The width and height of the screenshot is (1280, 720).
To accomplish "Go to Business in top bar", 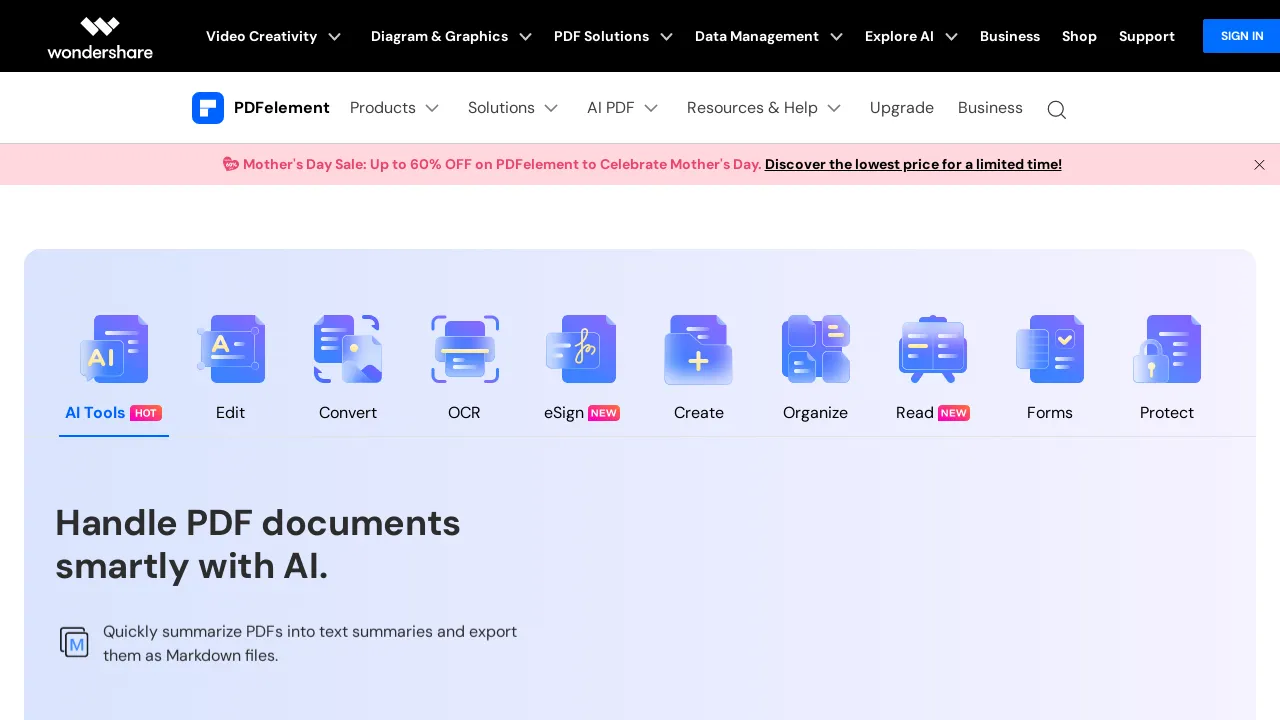I will click(x=1010, y=36).
